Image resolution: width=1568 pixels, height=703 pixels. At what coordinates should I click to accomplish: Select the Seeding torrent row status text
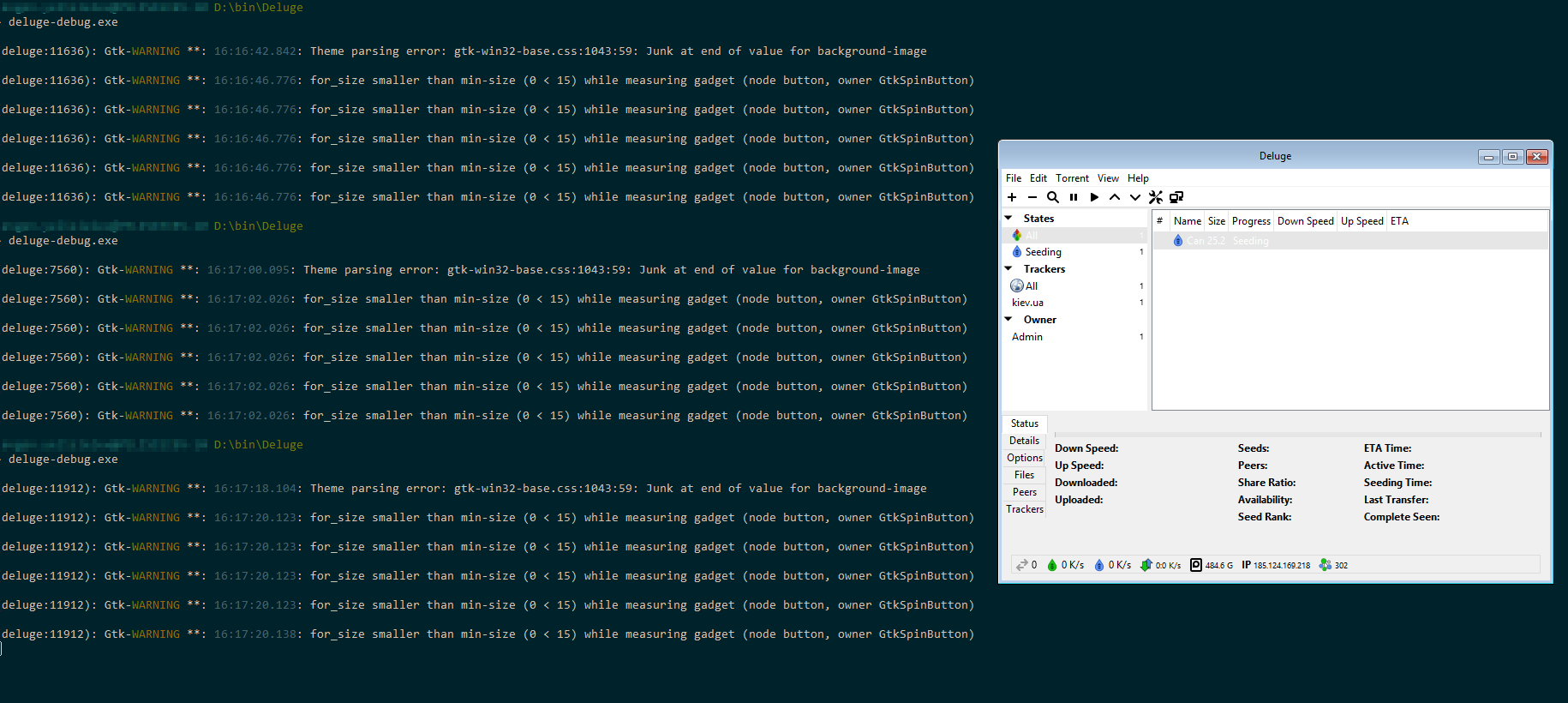pos(1250,241)
